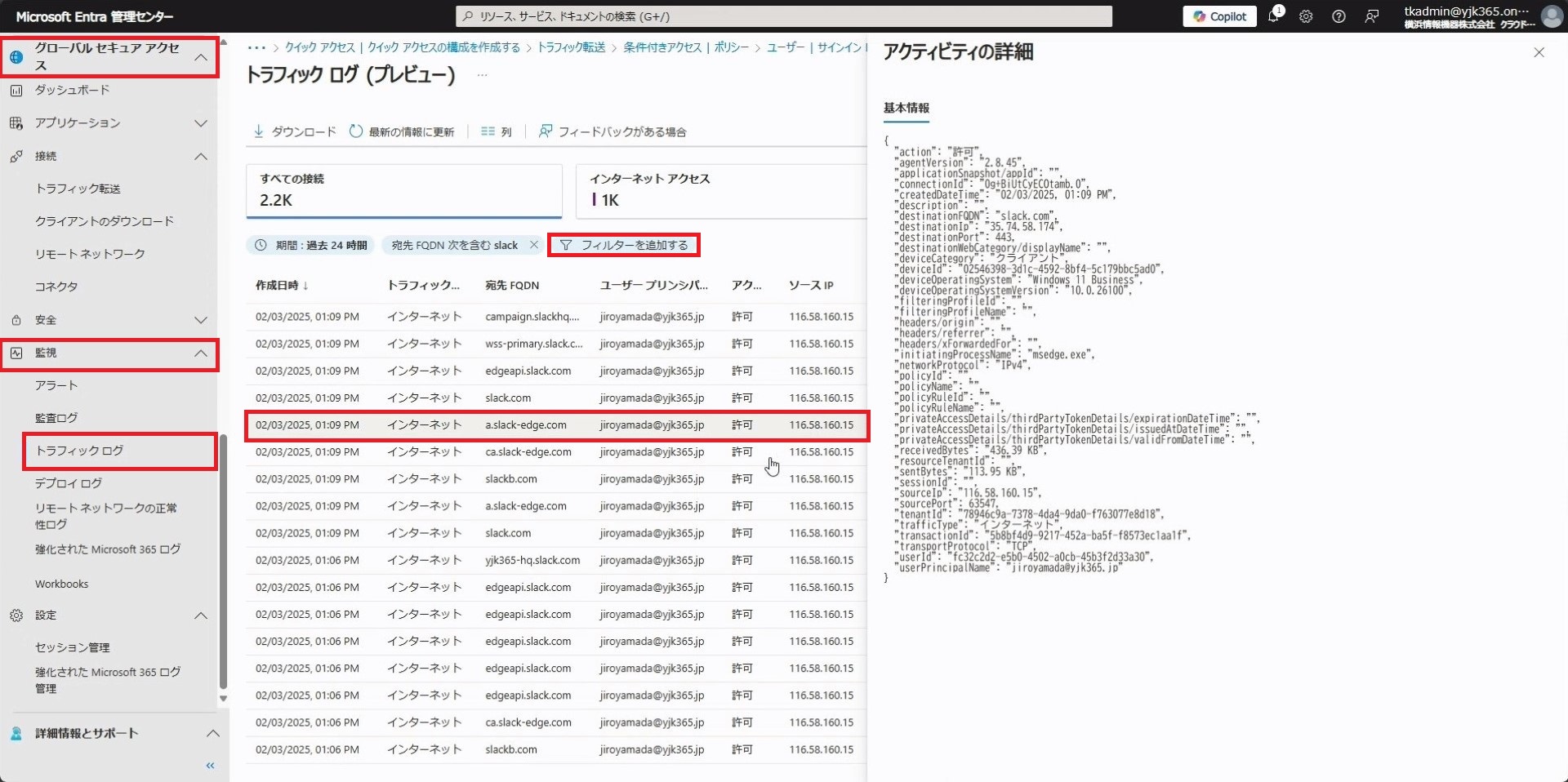Click the 接続 plug icon in sidebar

(16, 156)
